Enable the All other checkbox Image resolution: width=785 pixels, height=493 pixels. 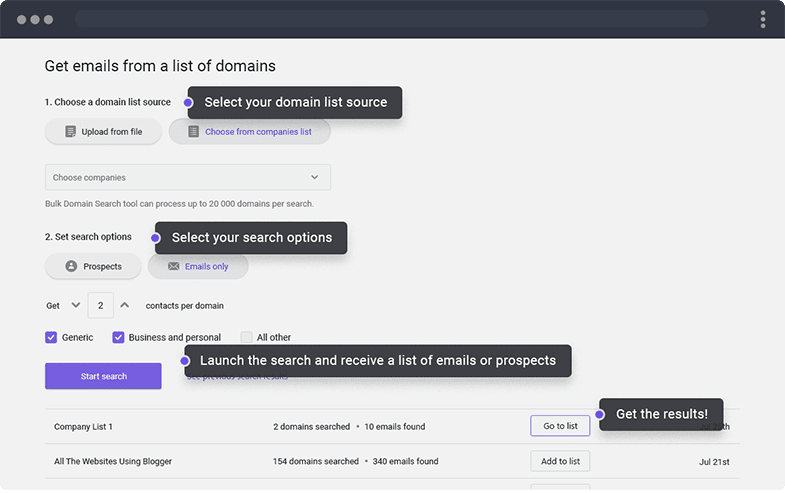246,338
